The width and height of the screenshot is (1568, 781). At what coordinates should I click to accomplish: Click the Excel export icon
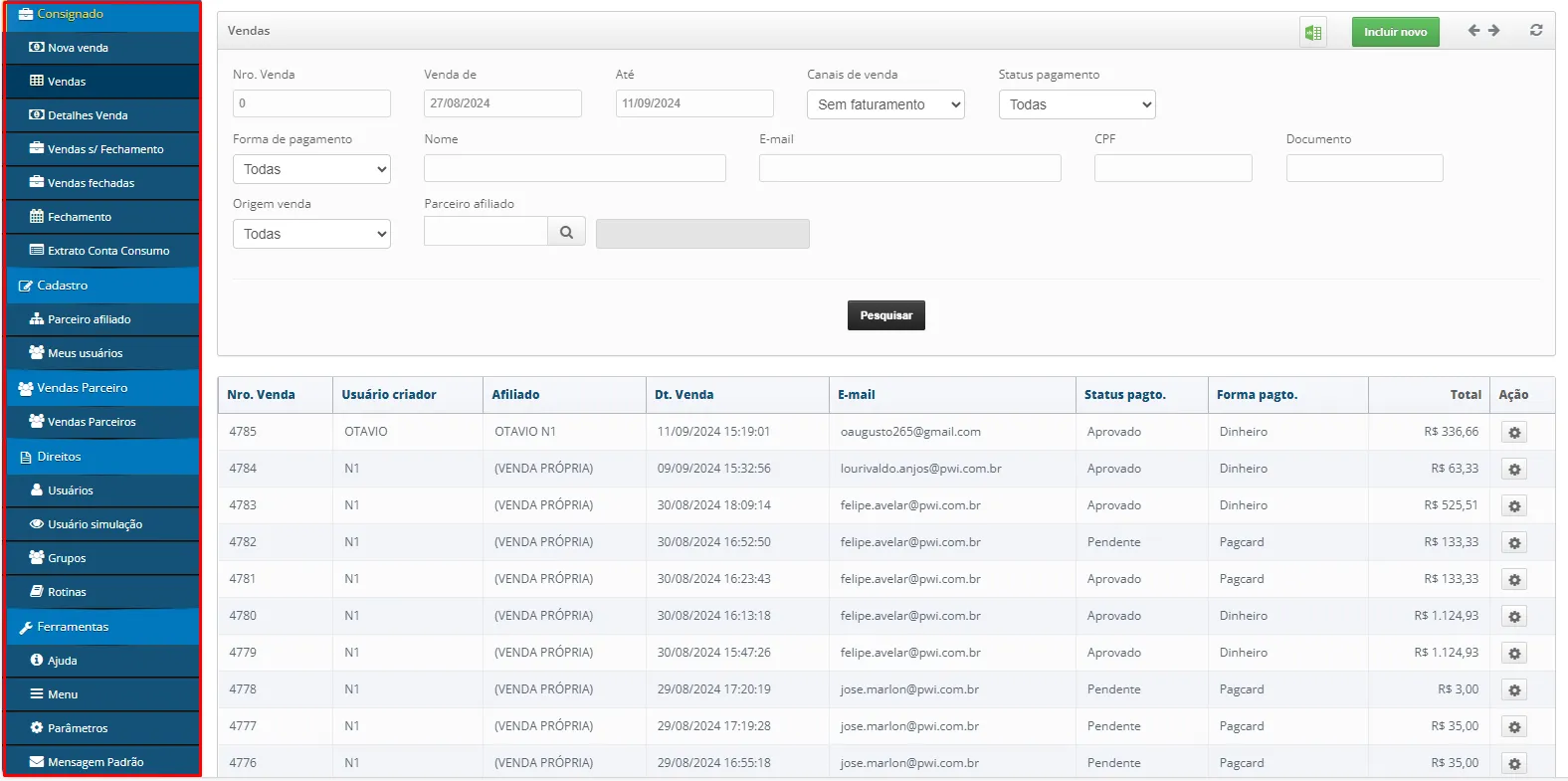(1313, 33)
